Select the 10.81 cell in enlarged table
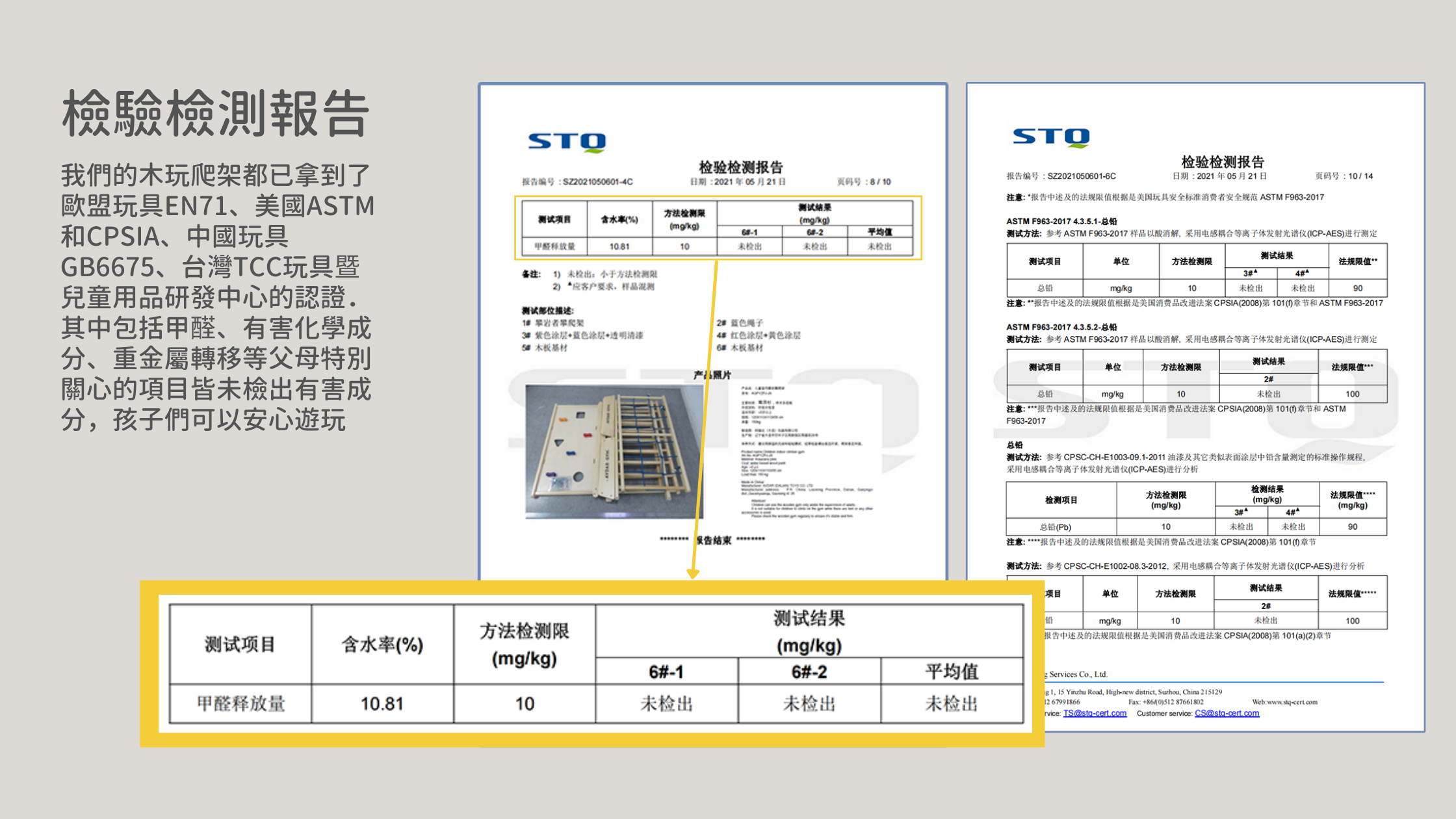 coord(382,703)
